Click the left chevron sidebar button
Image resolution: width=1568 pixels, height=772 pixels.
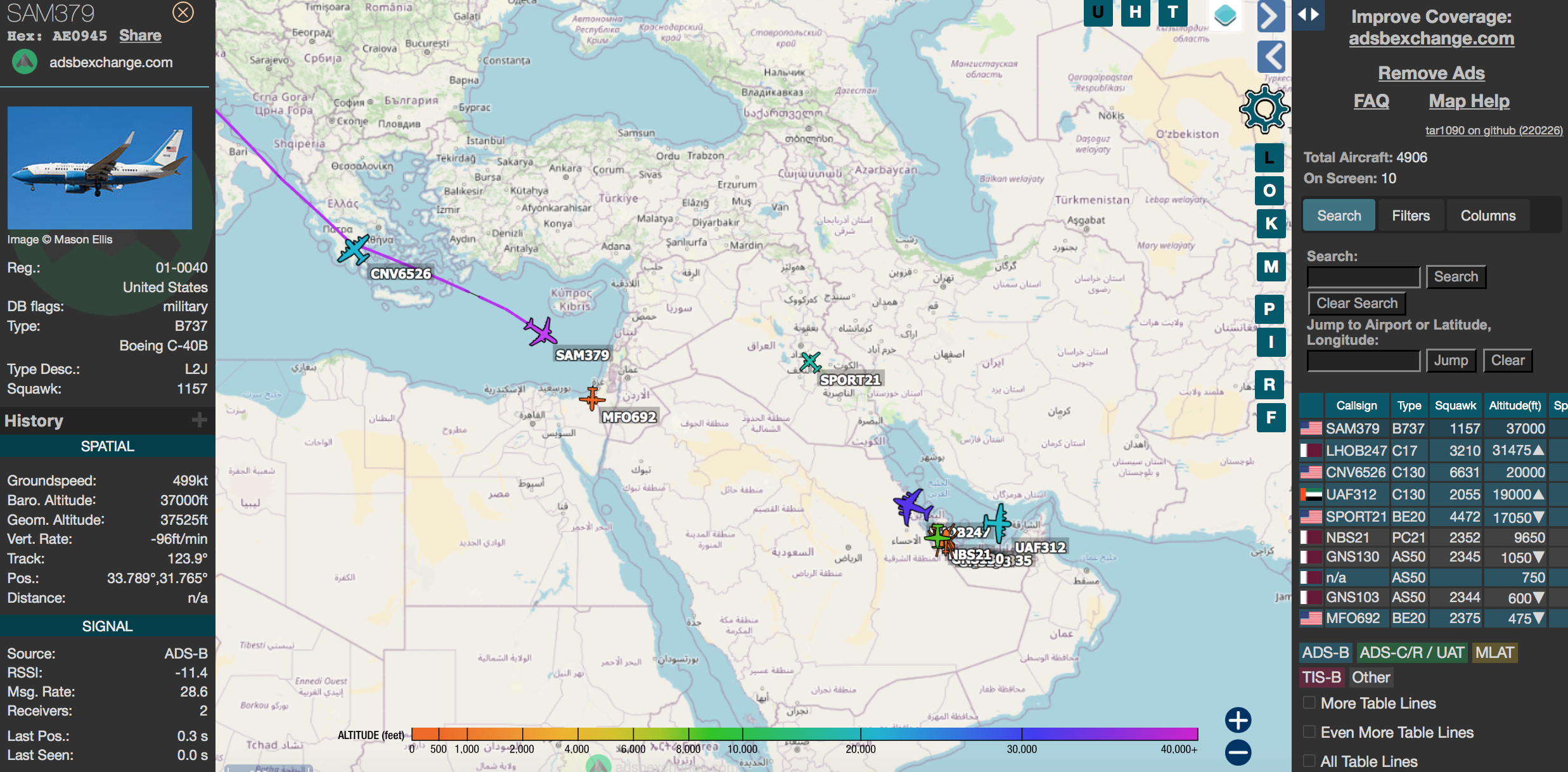(1271, 57)
